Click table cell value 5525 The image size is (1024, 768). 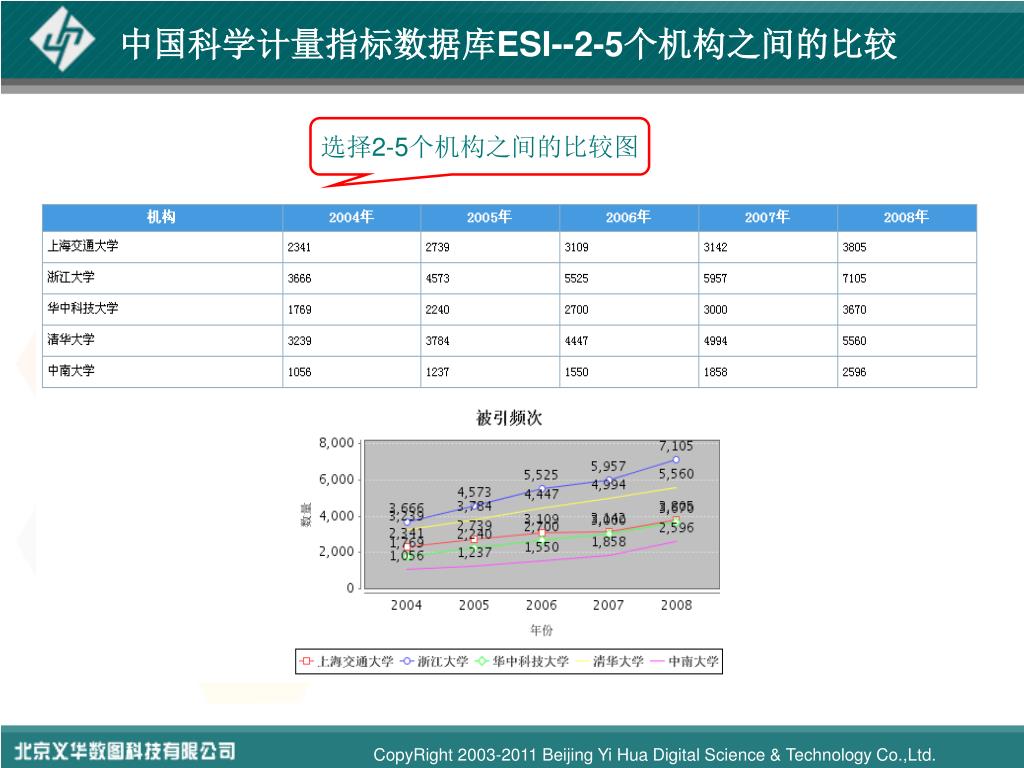pyautogui.click(x=577, y=279)
